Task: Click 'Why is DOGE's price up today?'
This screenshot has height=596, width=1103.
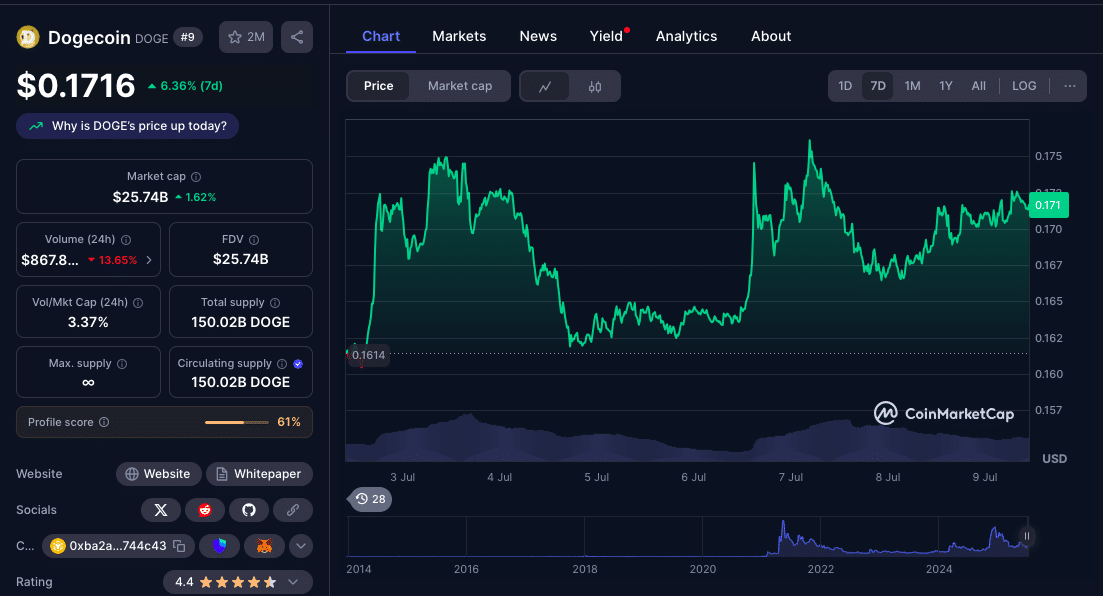Action: tap(127, 126)
